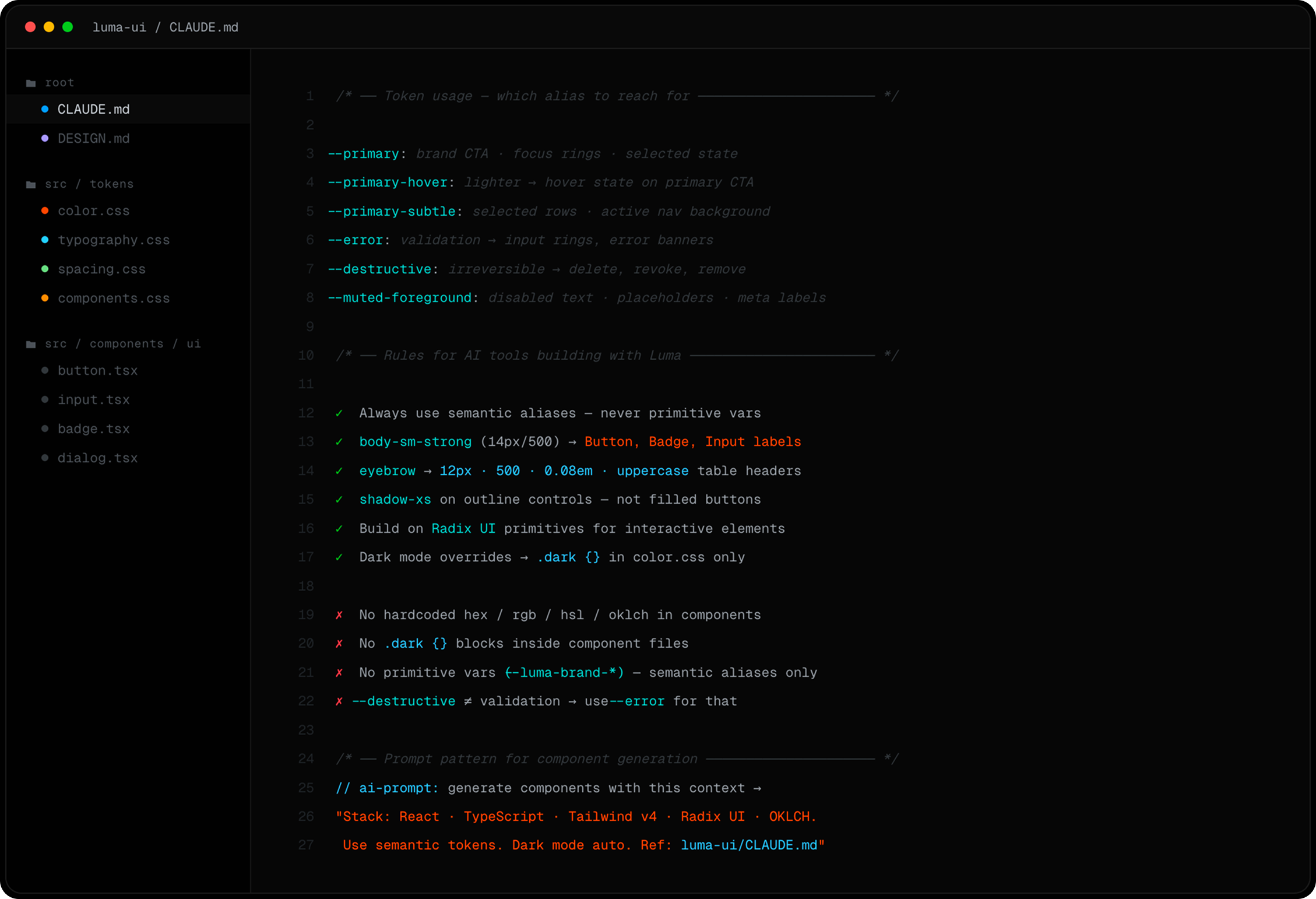Screen dimensions: 1316x899
Task: Open components.css token file
Action: [128, 298]
